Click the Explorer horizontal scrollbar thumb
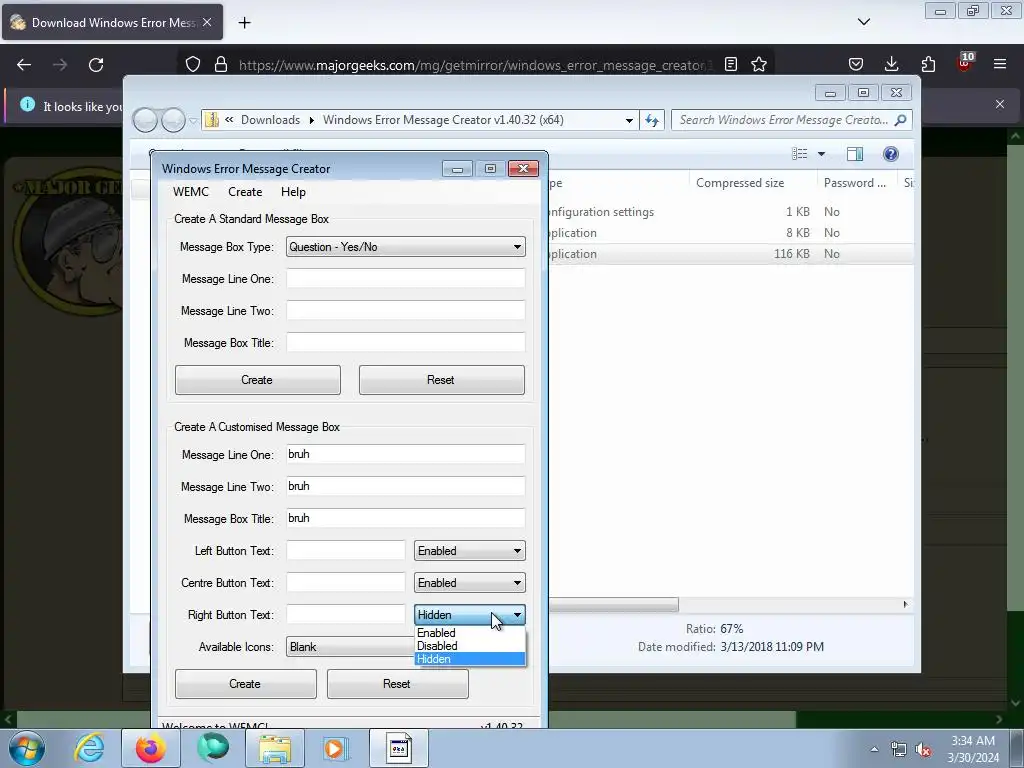Image resolution: width=1024 pixels, height=768 pixels. 613,605
